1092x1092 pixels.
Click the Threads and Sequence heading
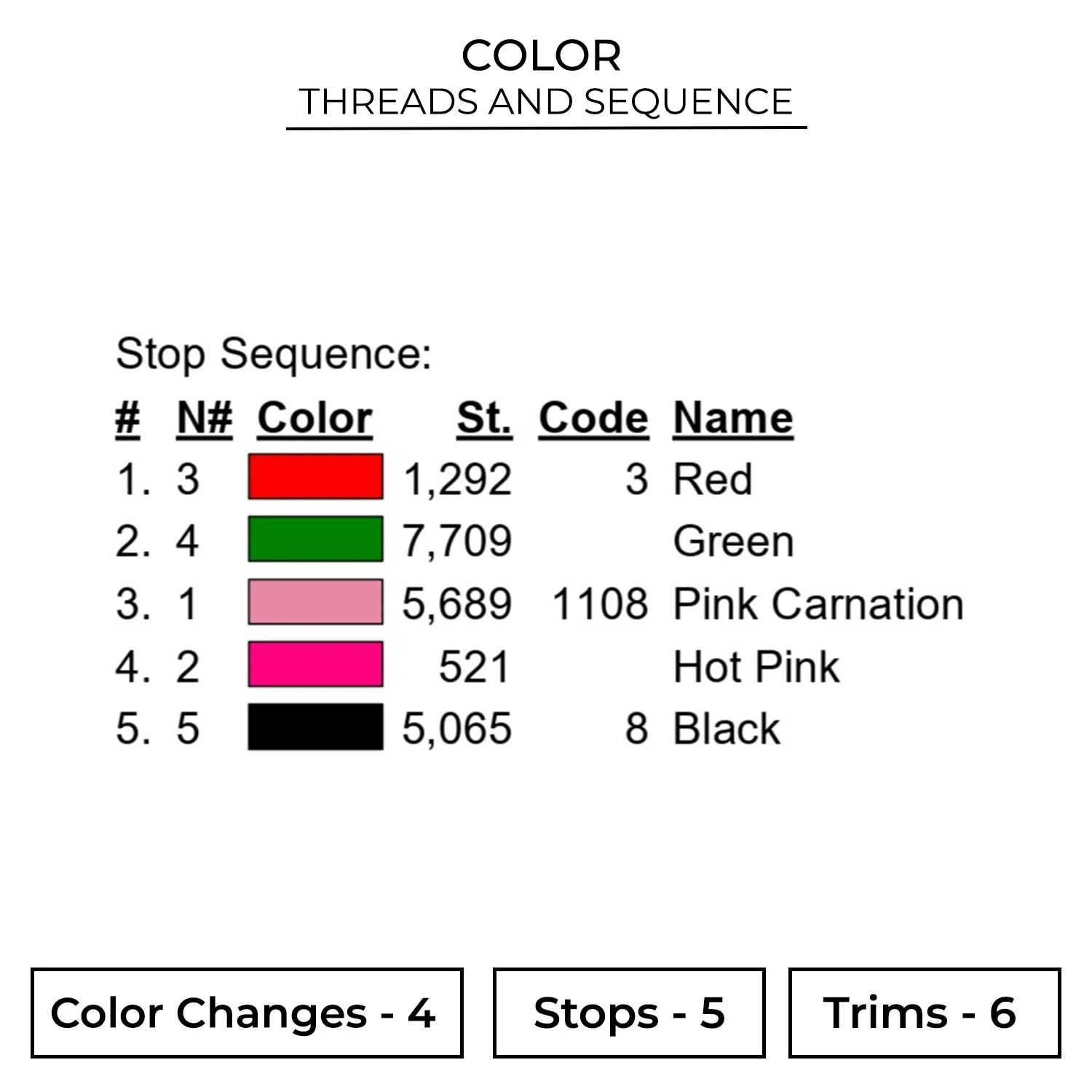[x=545, y=102]
